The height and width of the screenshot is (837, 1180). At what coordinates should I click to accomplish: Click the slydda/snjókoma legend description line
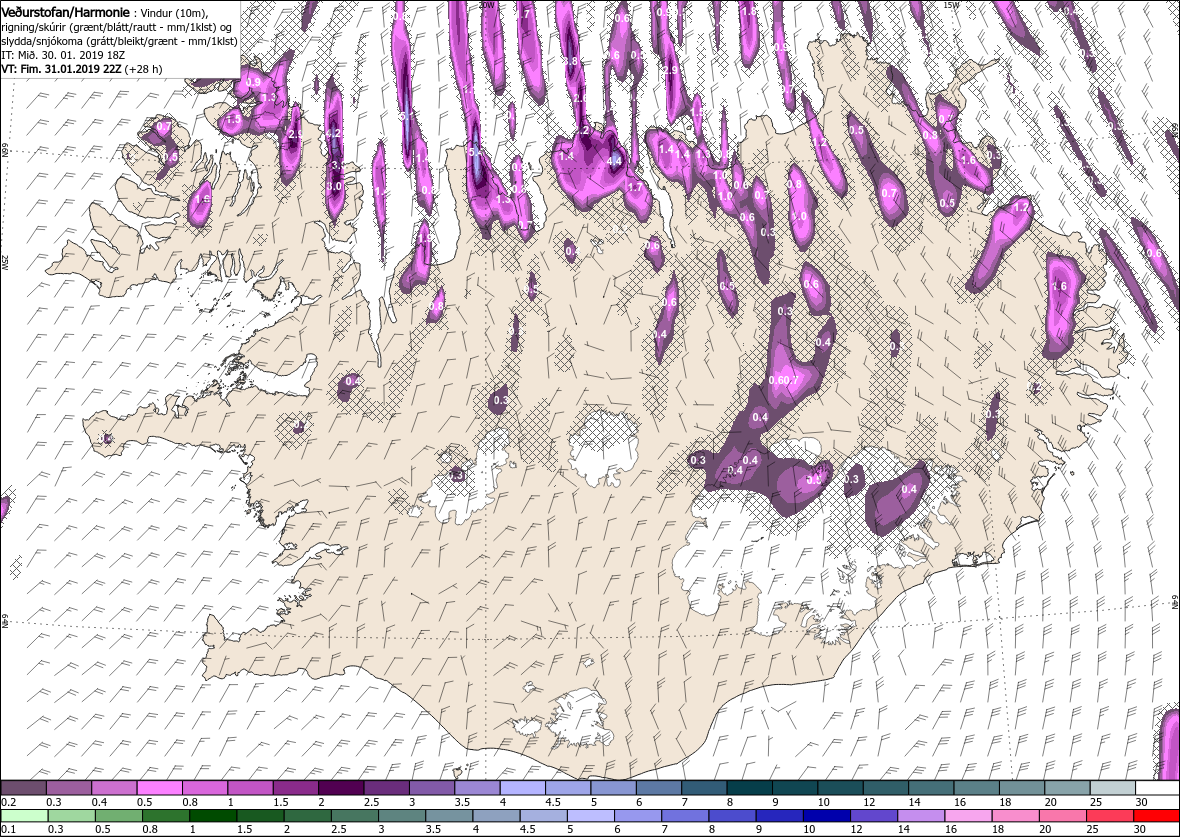pyautogui.click(x=119, y=41)
